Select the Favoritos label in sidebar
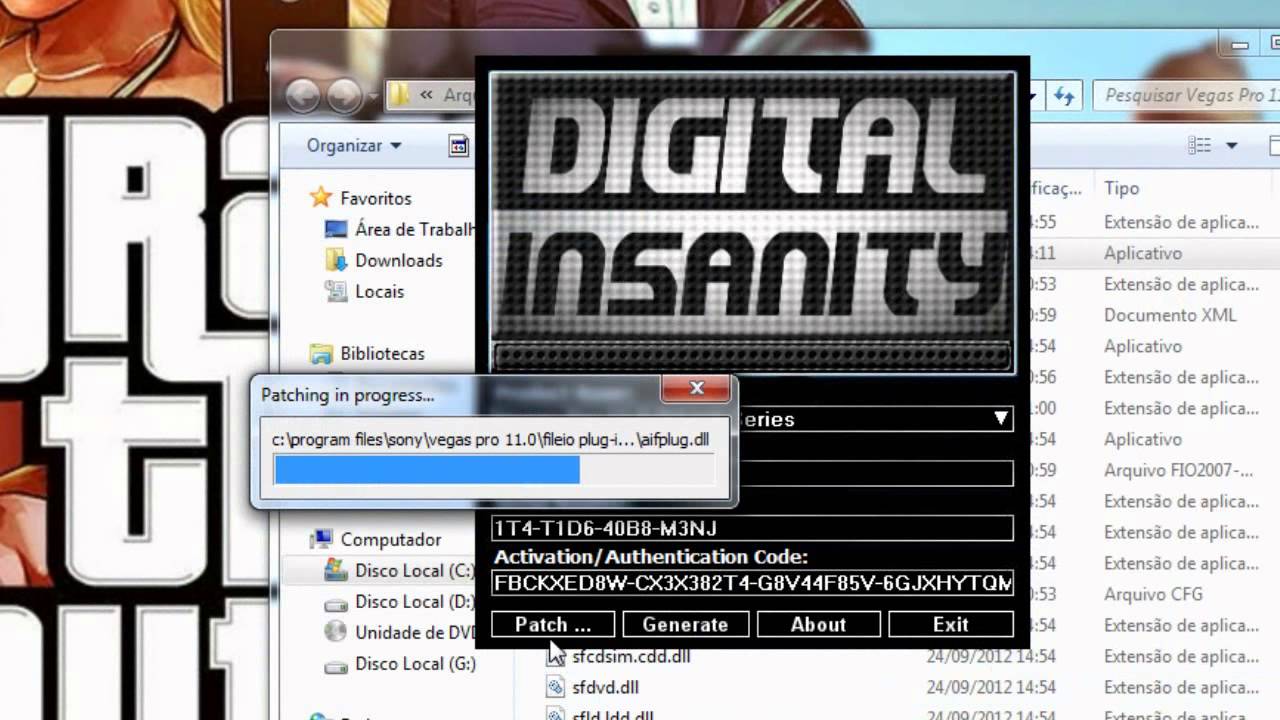The height and width of the screenshot is (720, 1280). pyautogui.click(x=376, y=198)
